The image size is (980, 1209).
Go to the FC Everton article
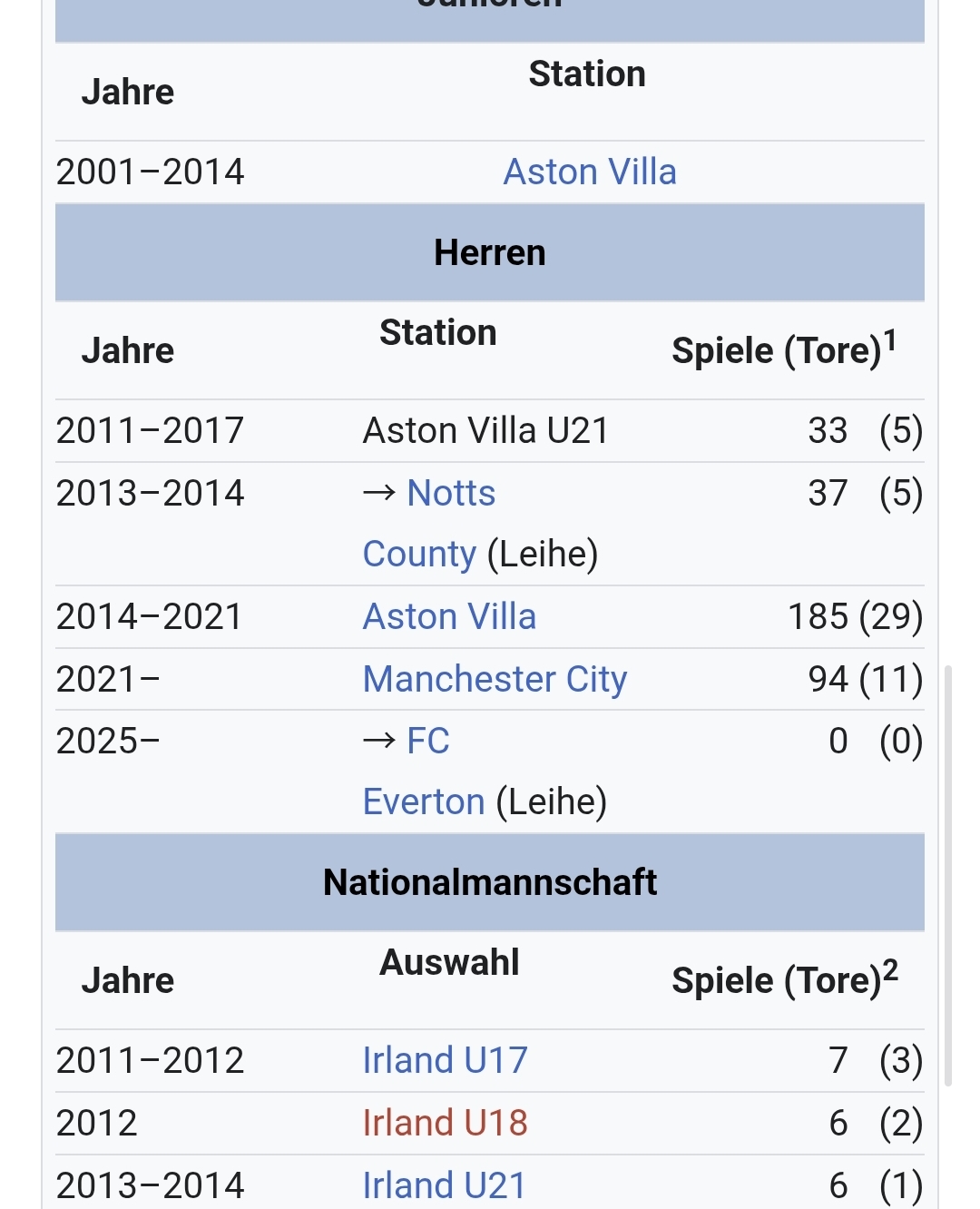424,801
